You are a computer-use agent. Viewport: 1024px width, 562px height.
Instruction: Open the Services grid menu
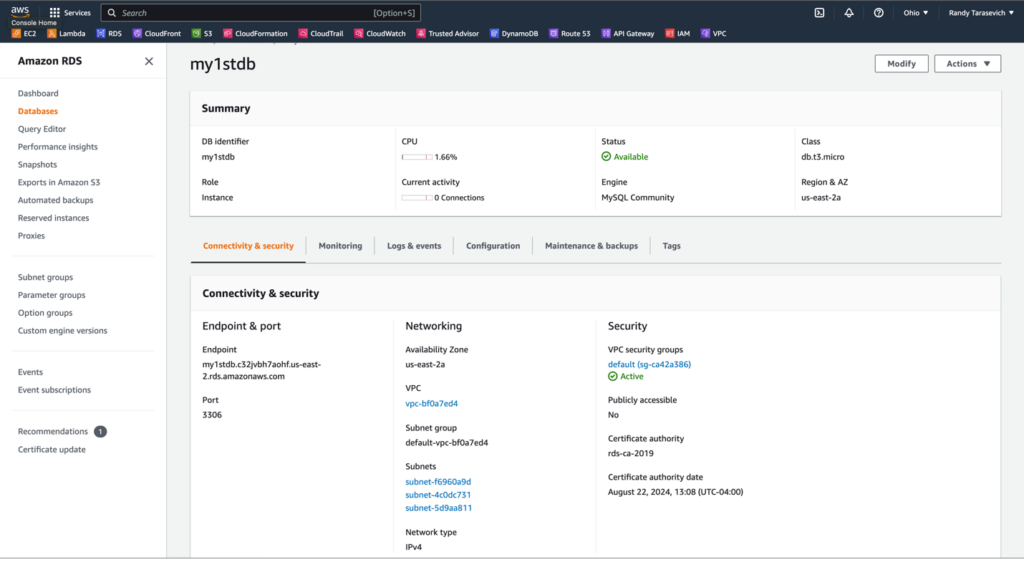coord(70,12)
